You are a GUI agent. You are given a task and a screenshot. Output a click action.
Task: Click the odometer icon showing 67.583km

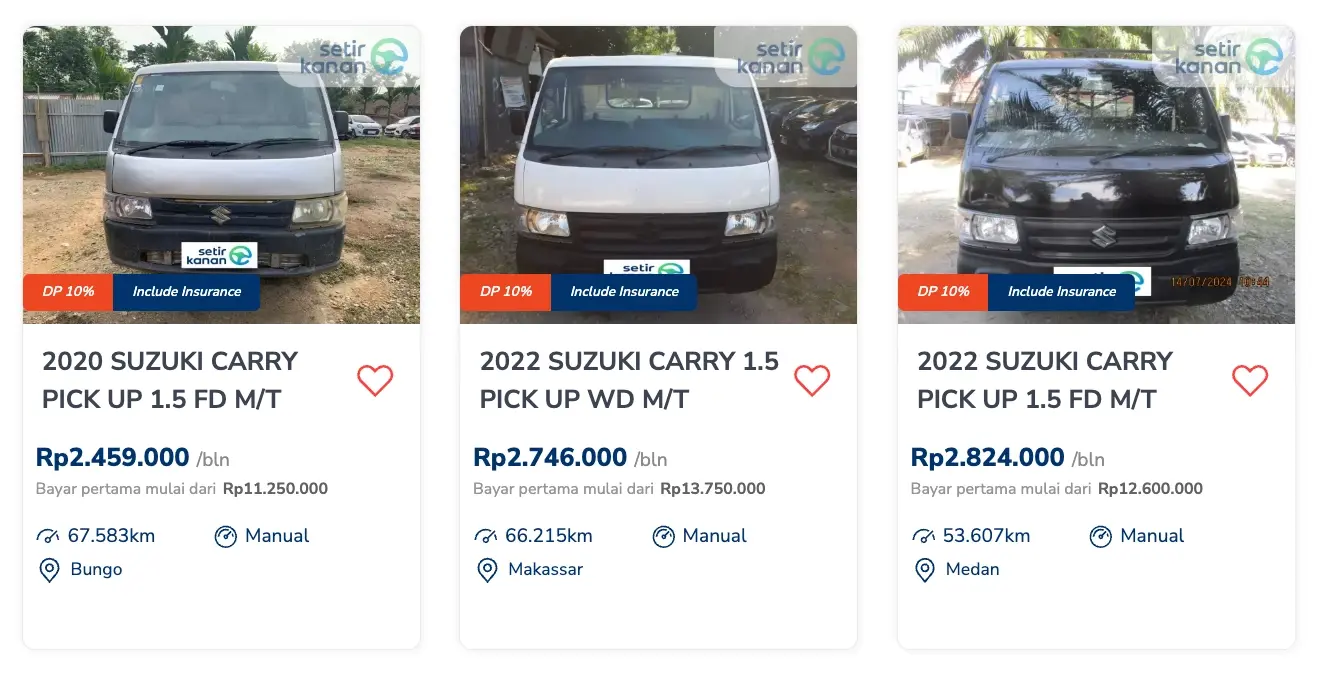click(49, 535)
